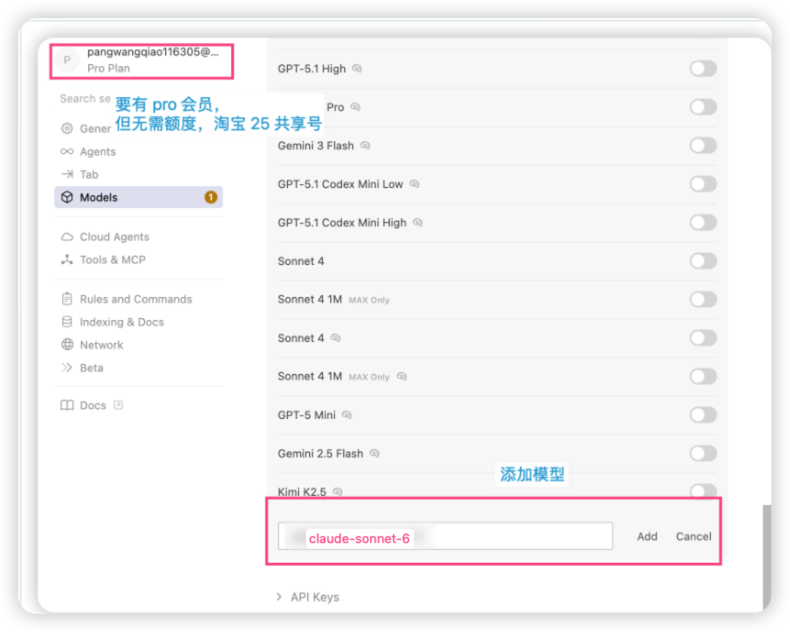Click the external link icon beside Docs
The width and height of the screenshot is (790, 632).
pyautogui.click(x=118, y=405)
